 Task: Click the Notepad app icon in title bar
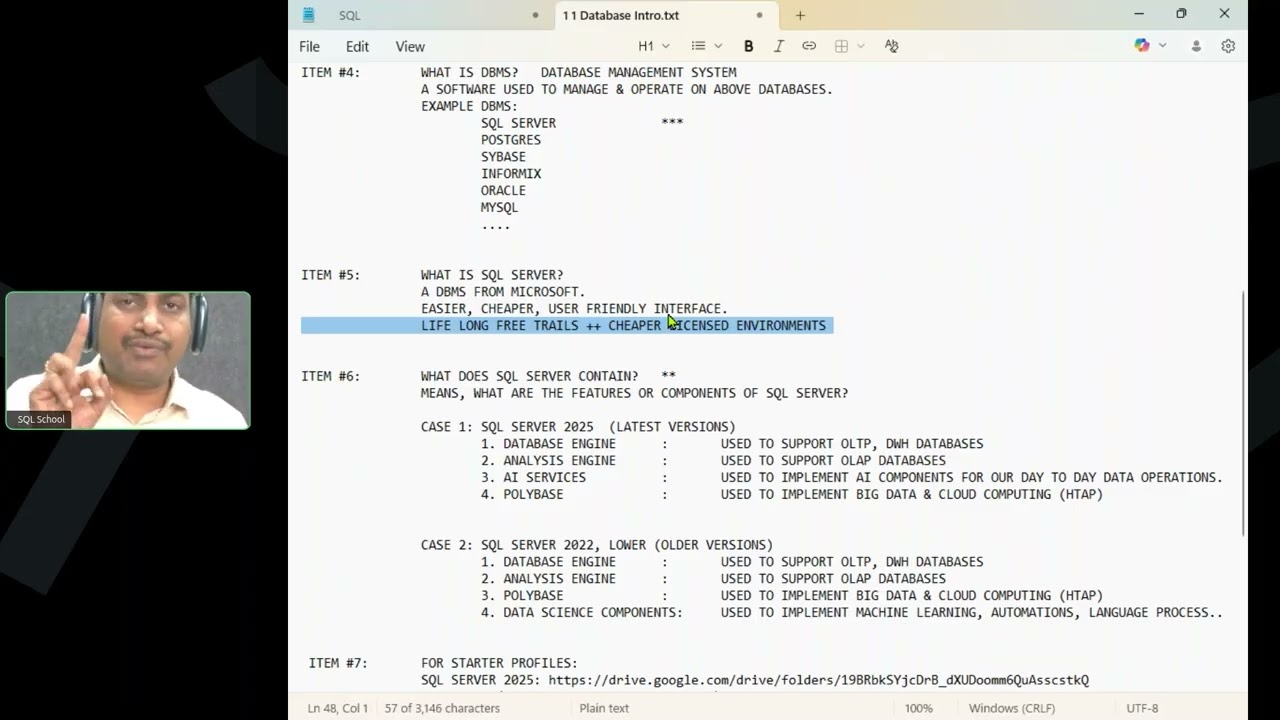(x=309, y=15)
